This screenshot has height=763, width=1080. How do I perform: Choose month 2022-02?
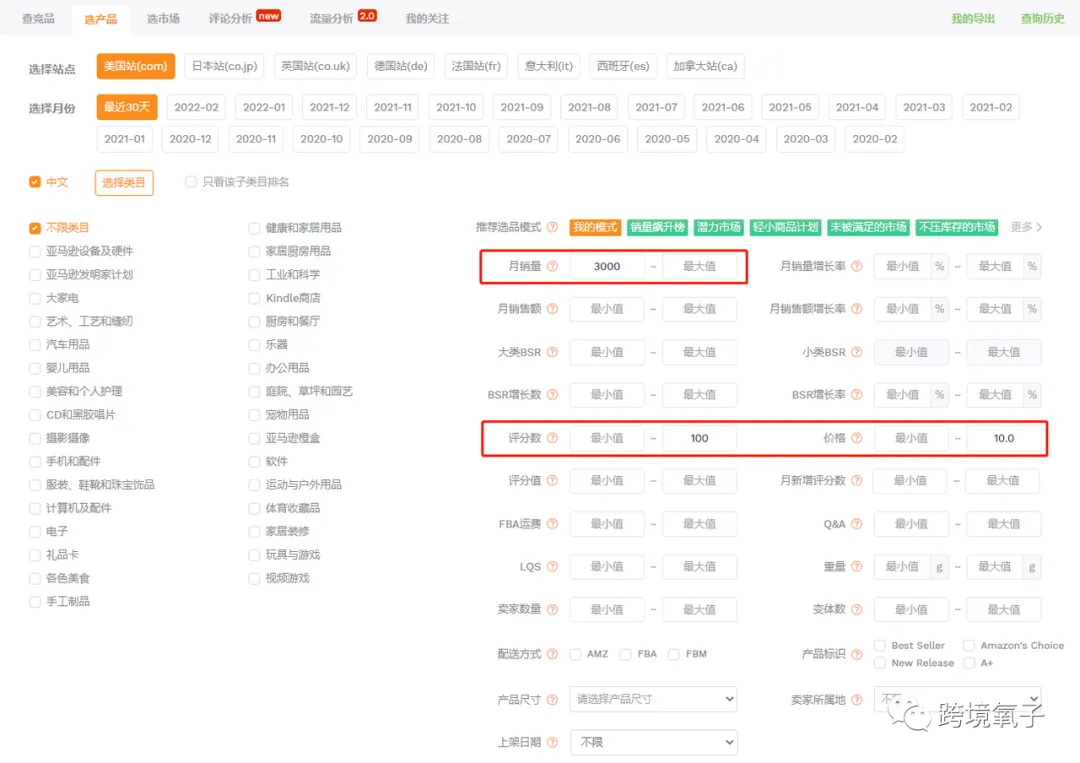196,107
